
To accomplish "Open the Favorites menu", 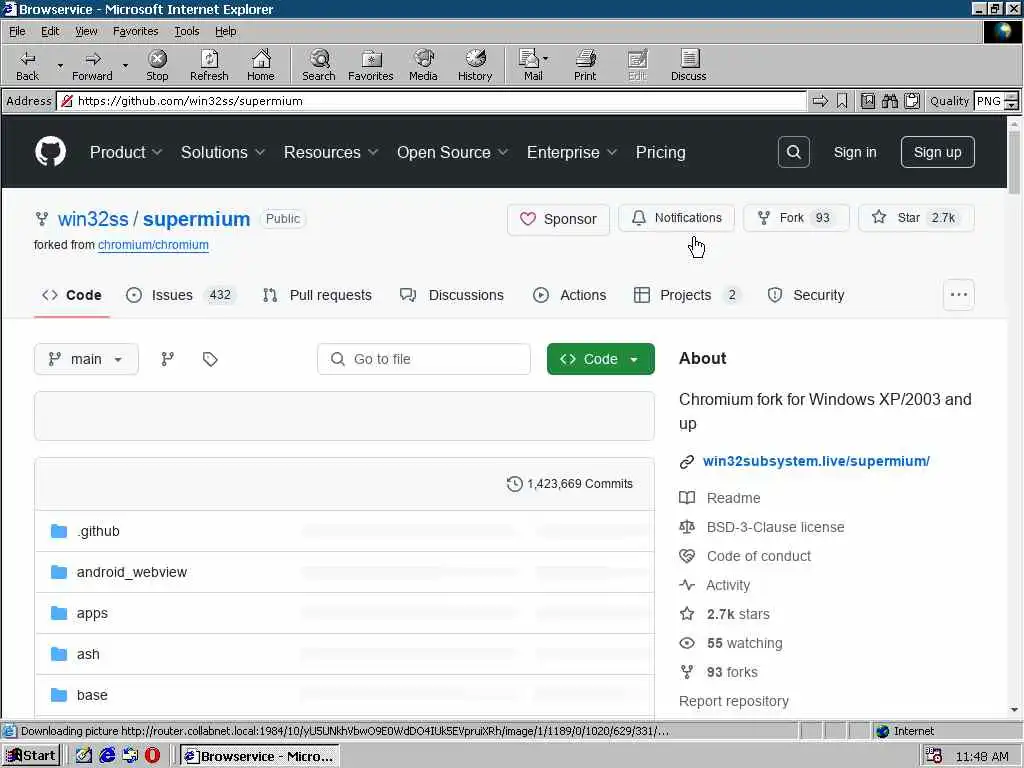I will tap(135, 31).
